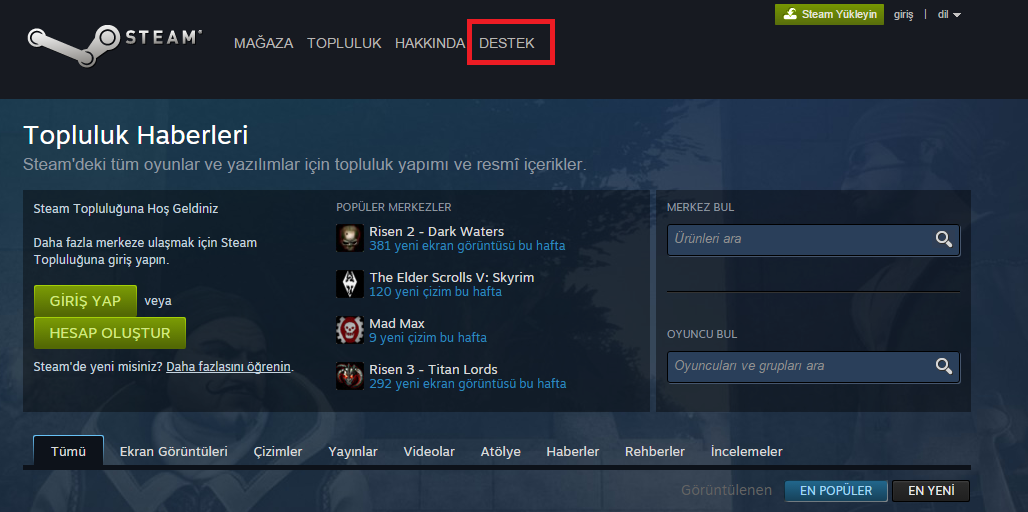1028x512 pixels.
Task: Open Risen 2 - Dark Waters title link
Action: point(437,231)
